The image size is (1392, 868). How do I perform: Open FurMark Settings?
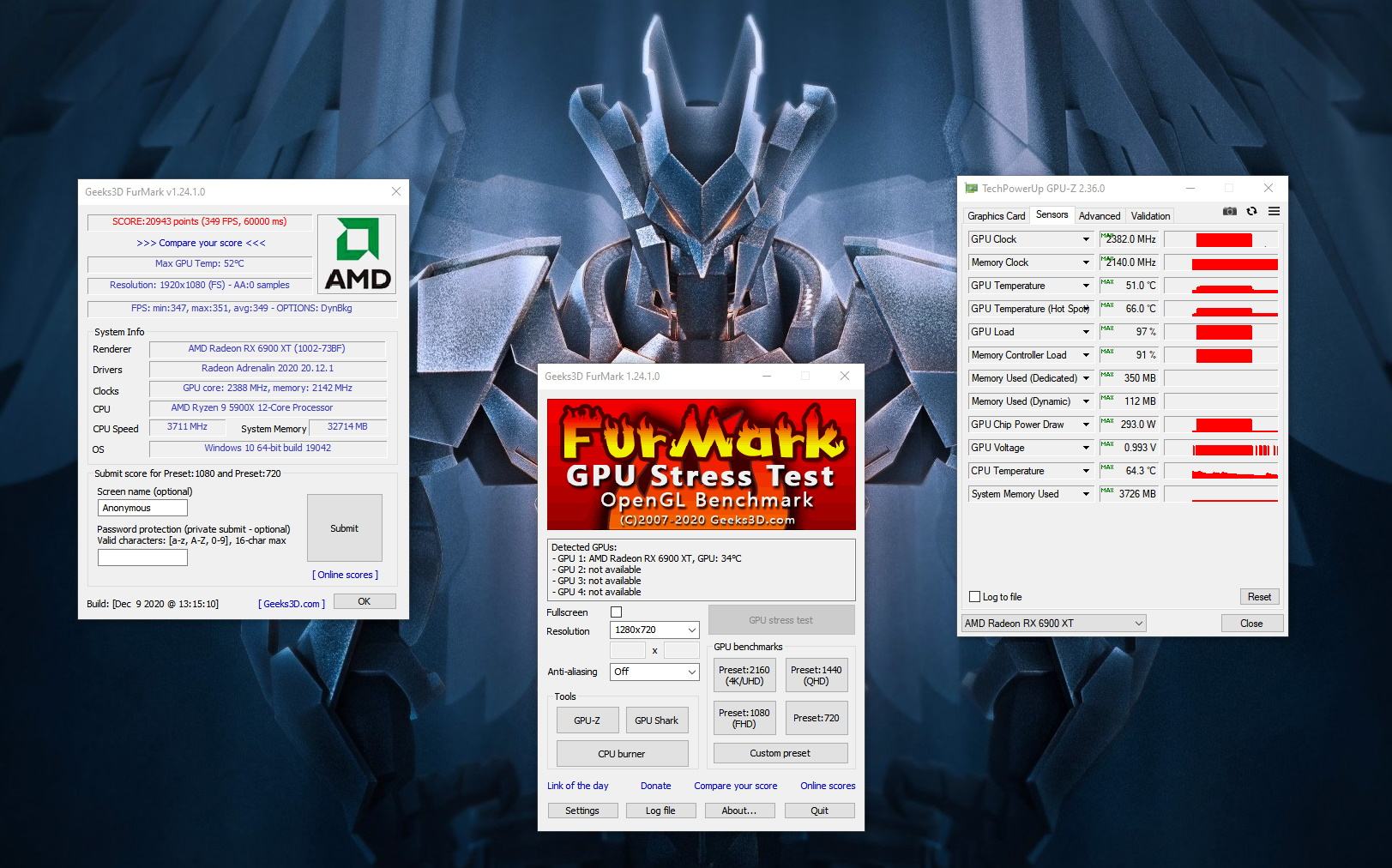pos(582,811)
